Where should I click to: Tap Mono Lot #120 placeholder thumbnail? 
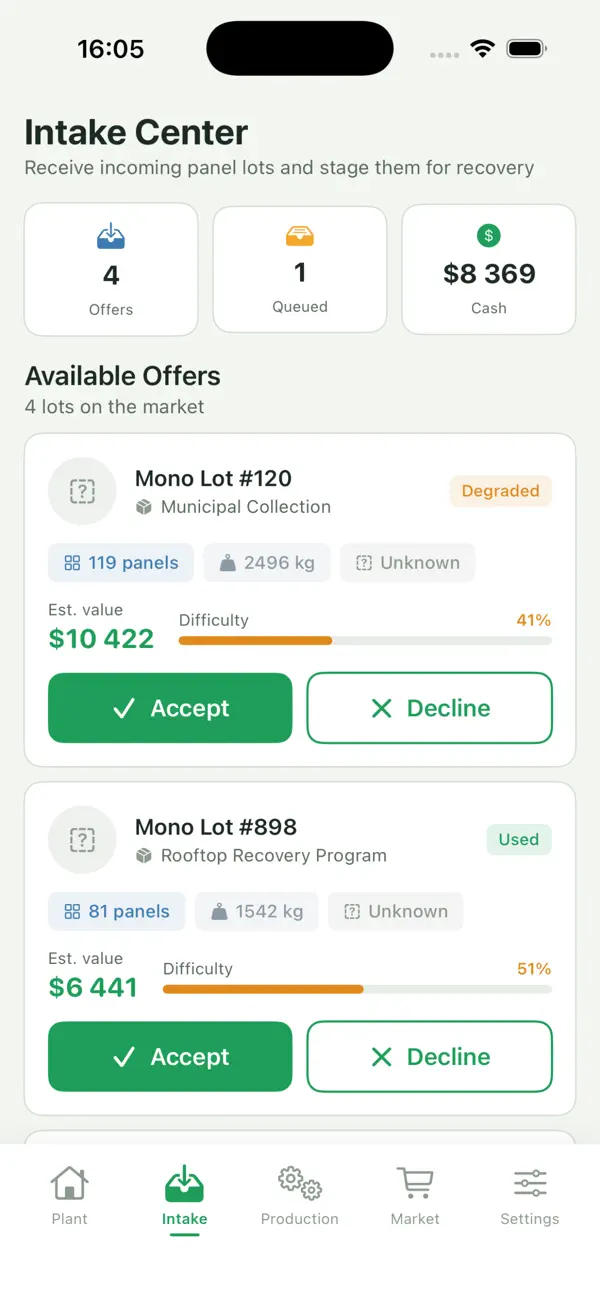click(82, 491)
